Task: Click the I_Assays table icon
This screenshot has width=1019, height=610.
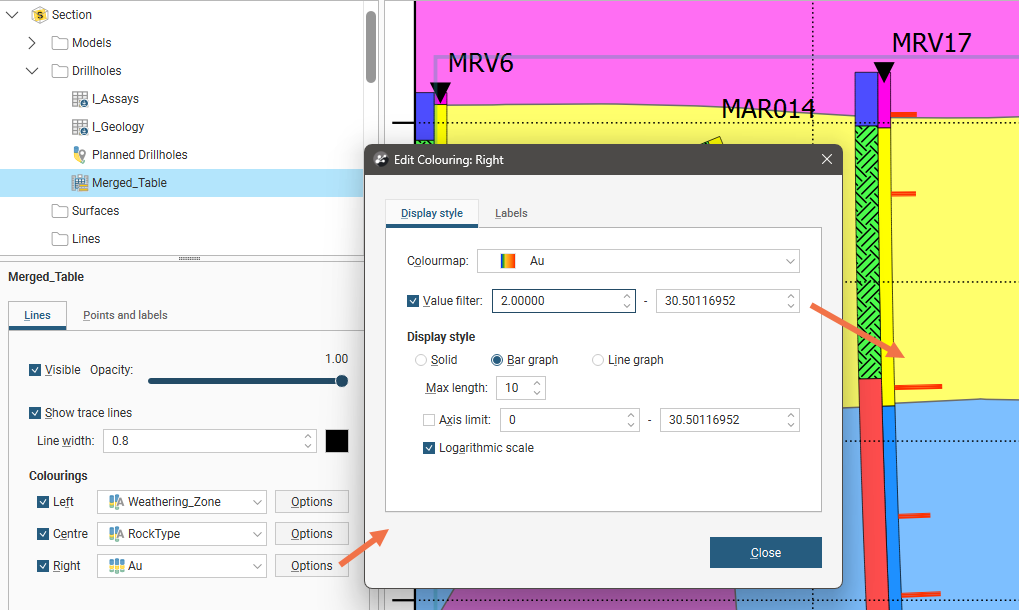Action: tap(80, 99)
